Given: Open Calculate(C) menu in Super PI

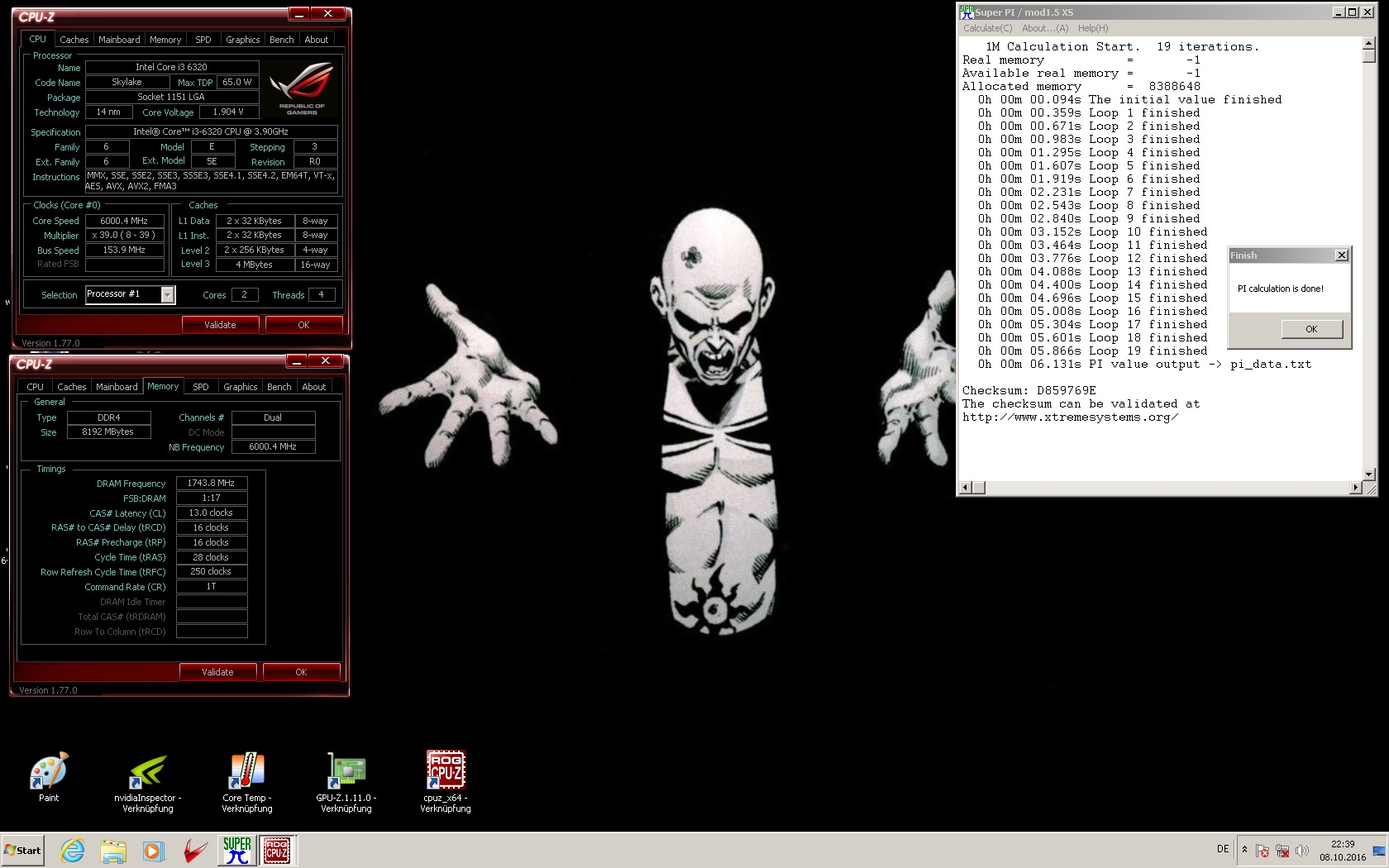Looking at the screenshot, I should click(987, 28).
